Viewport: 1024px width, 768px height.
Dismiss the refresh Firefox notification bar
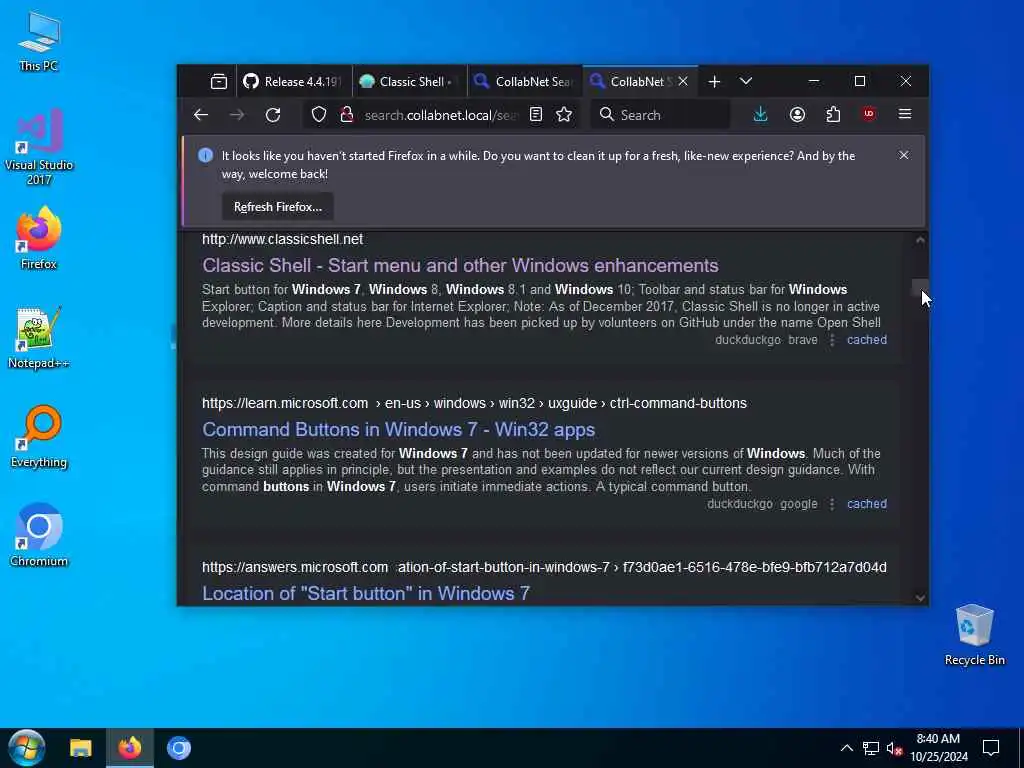tap(904, 155)
